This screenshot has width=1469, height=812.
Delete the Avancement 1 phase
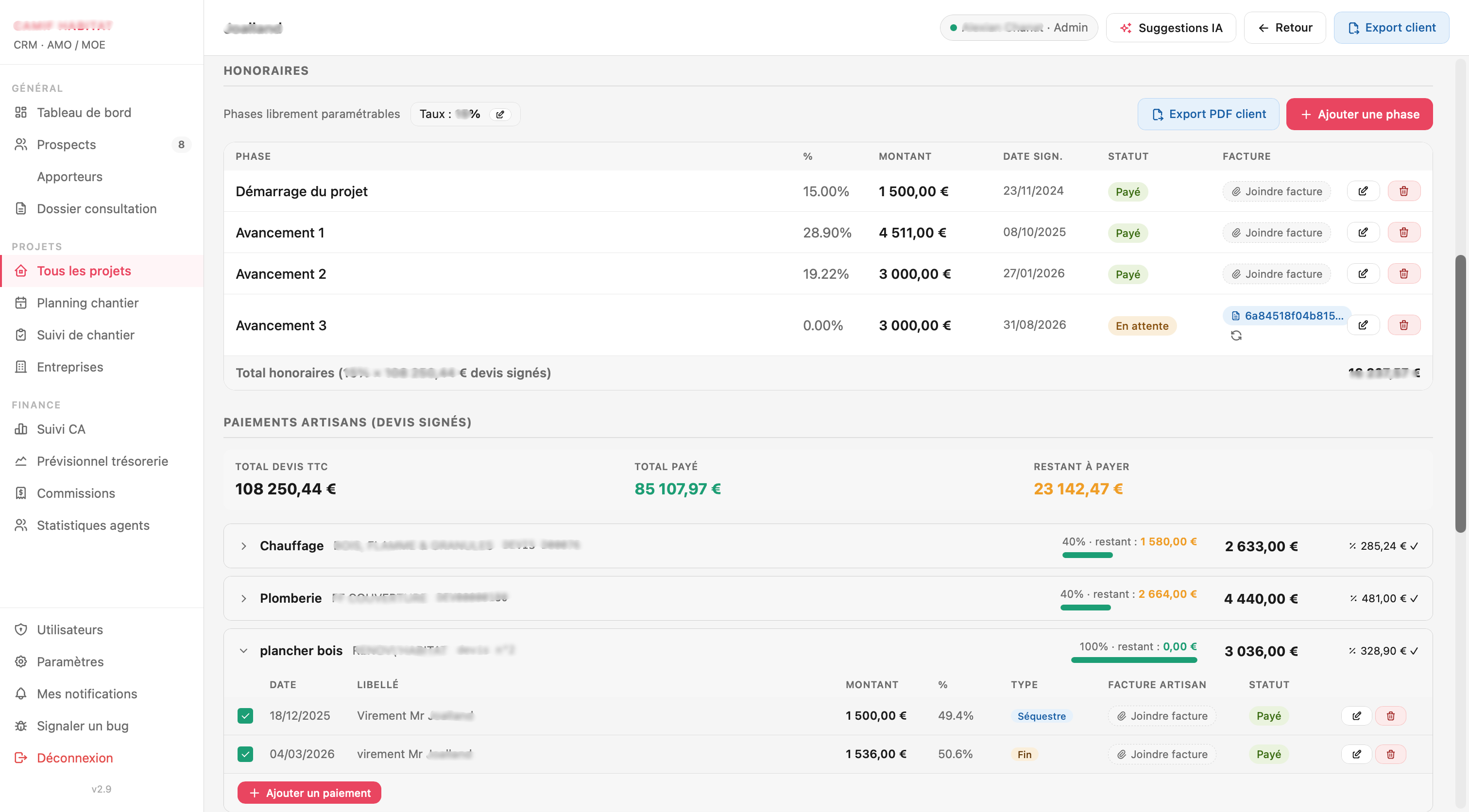[1403, 232]
